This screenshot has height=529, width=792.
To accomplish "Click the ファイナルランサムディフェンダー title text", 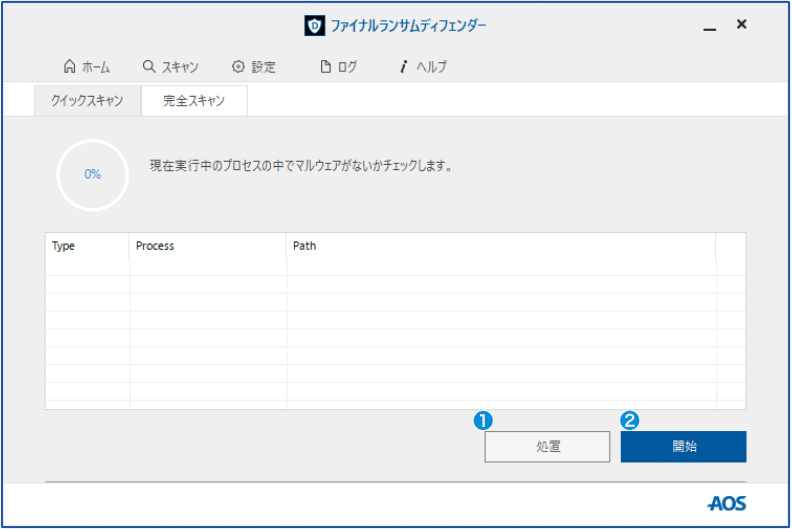I will [x=408, y=25].
